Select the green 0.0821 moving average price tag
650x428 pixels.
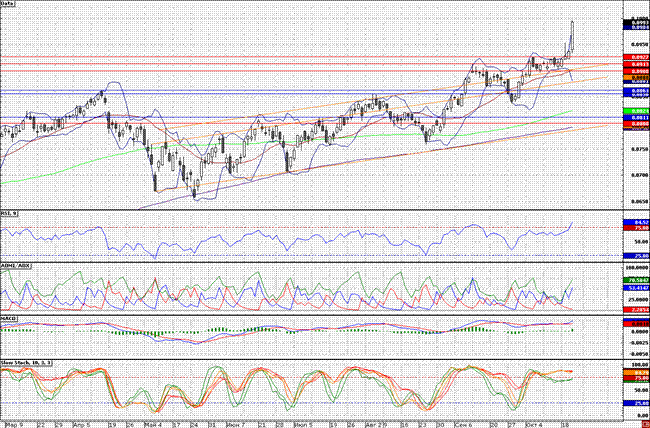point(635,110)
